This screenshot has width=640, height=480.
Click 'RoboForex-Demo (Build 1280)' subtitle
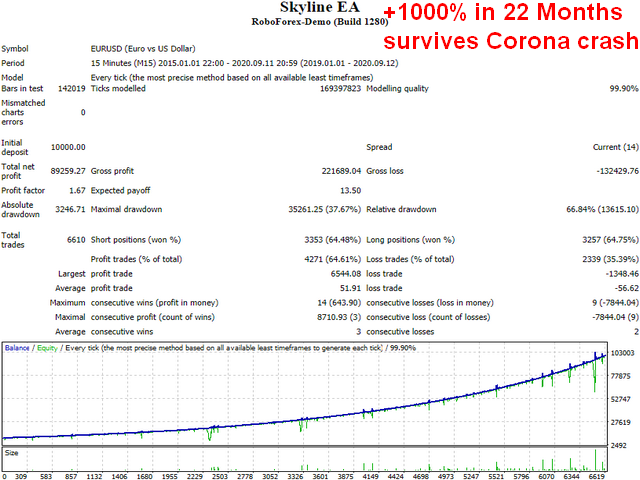[x=320, y=22]
